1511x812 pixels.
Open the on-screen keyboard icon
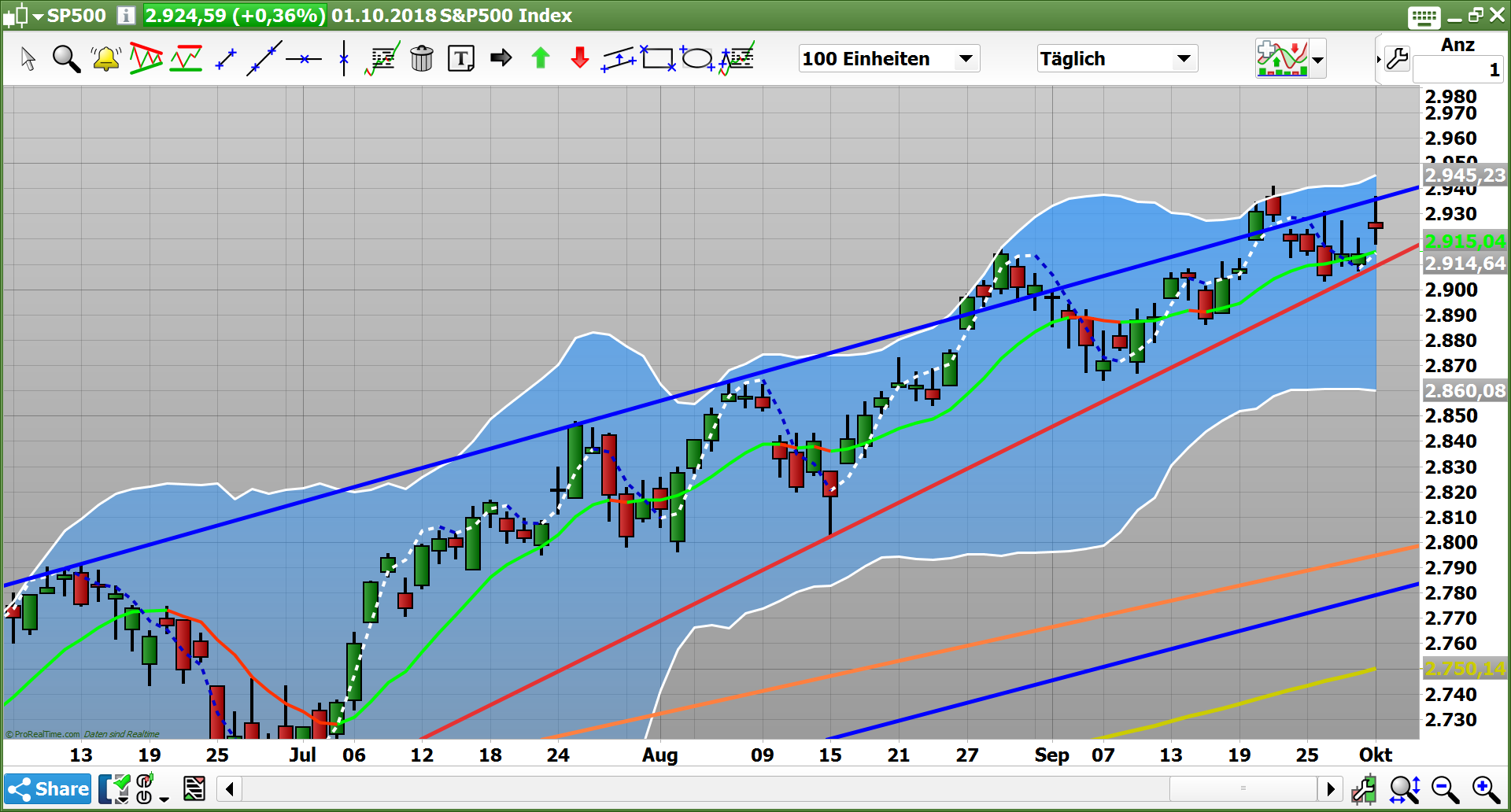point(1424,17)
